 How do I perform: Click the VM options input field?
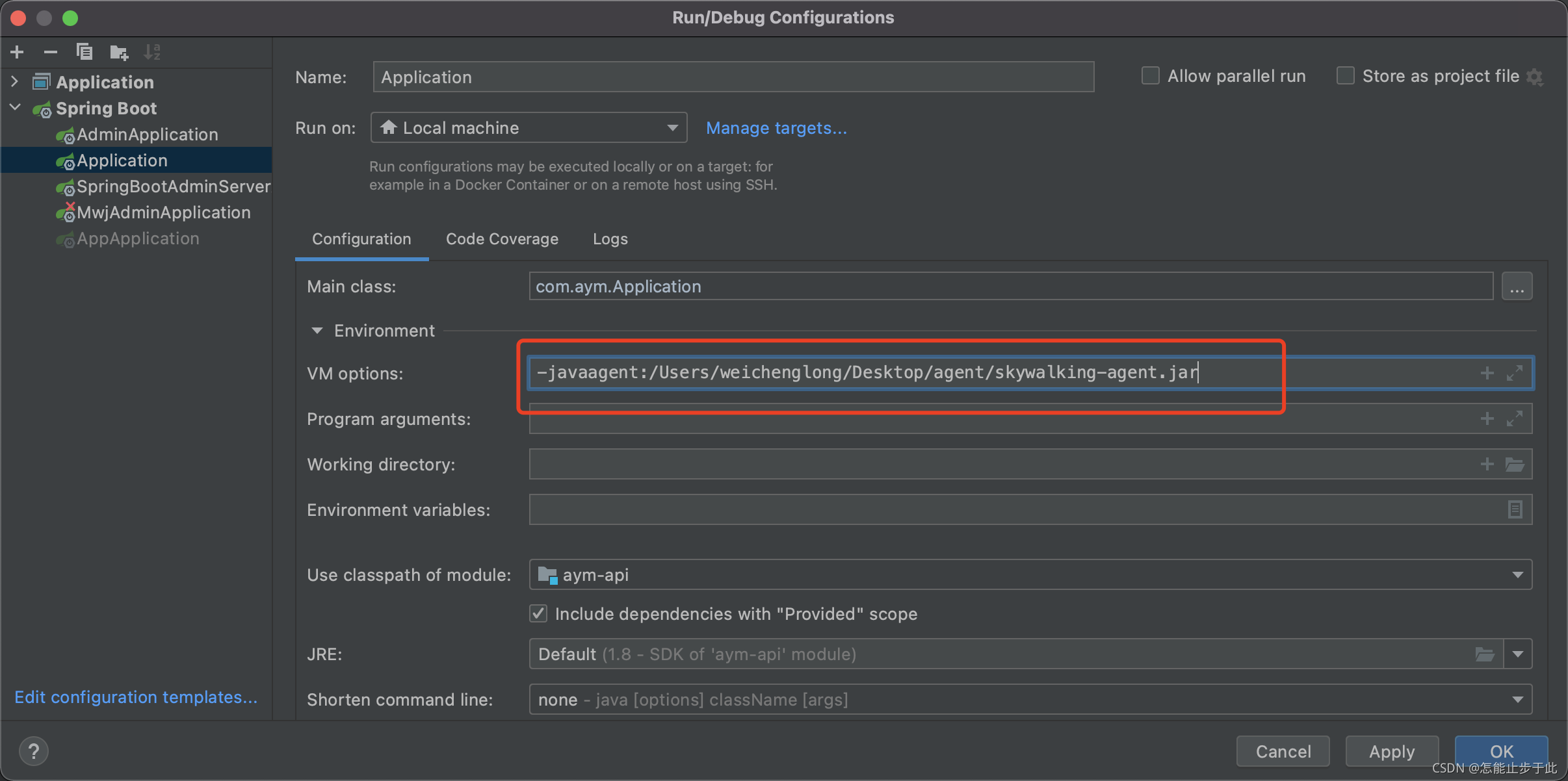(x=900, y=372)
